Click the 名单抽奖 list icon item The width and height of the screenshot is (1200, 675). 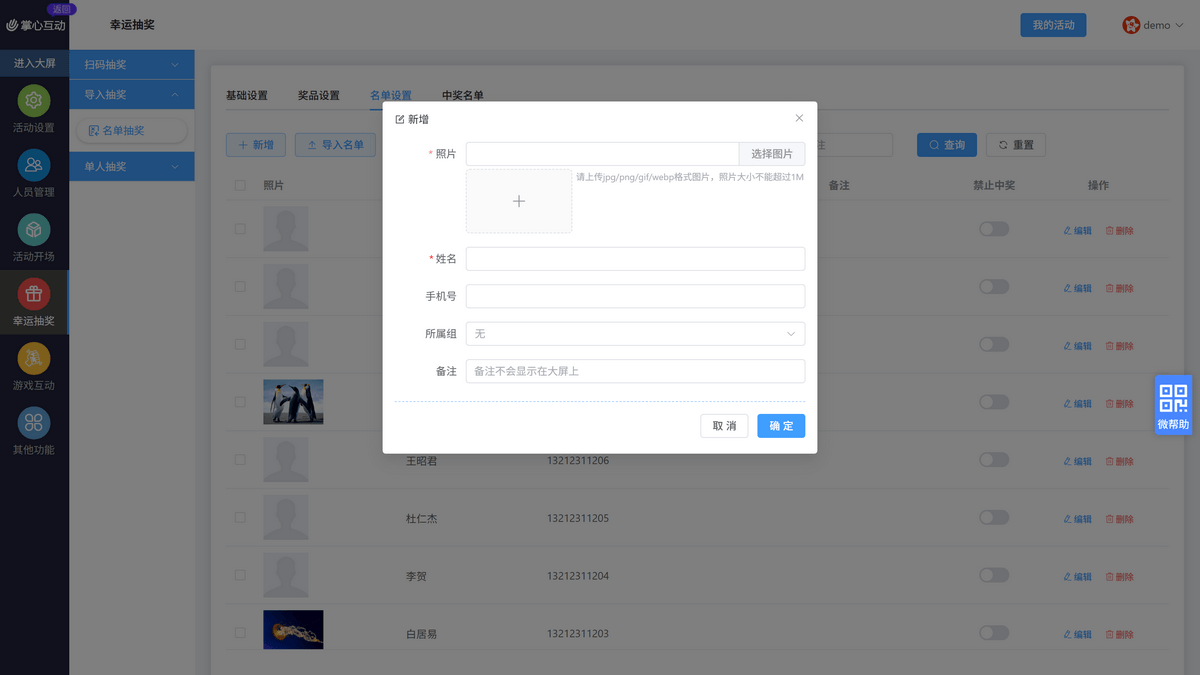[131, 130]
